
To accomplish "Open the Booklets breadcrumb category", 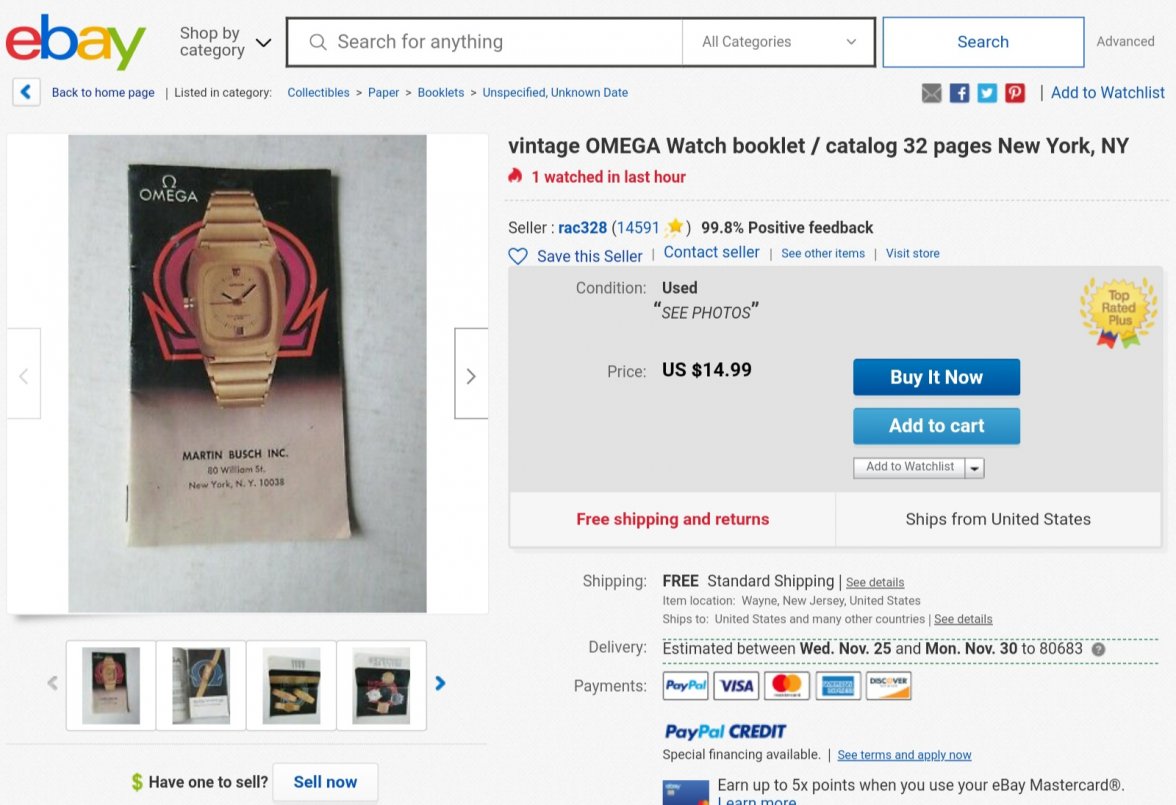I will click(x=441, y=92).
